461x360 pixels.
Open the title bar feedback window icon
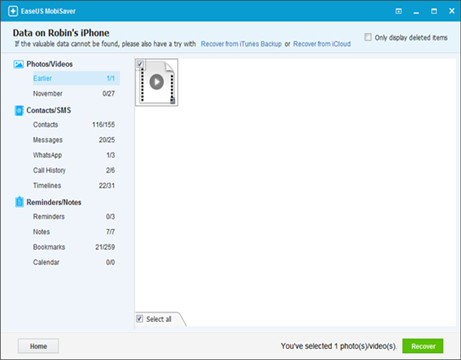click(x=398, y=11)
